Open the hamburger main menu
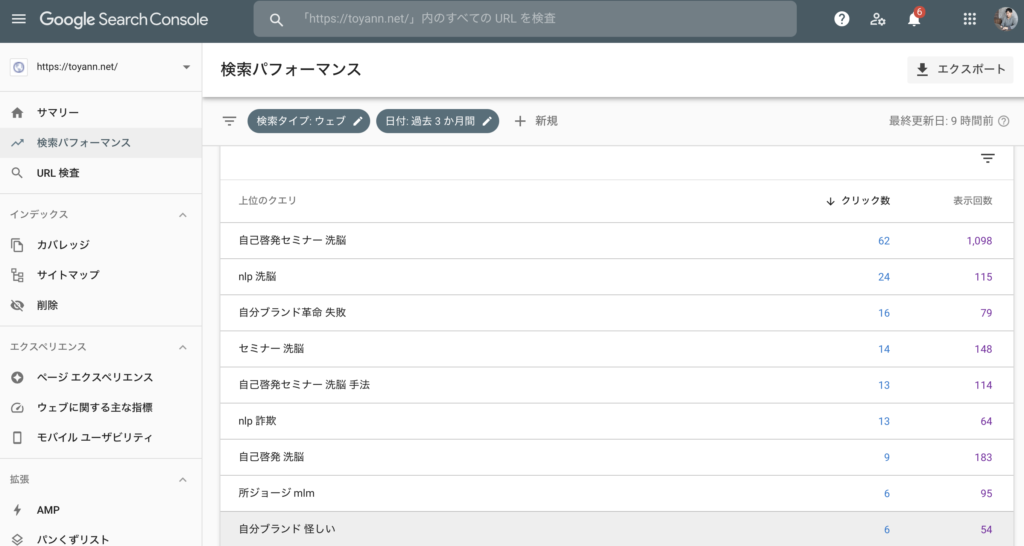Viewport: 1024px width, 546px height. (19, 19)
